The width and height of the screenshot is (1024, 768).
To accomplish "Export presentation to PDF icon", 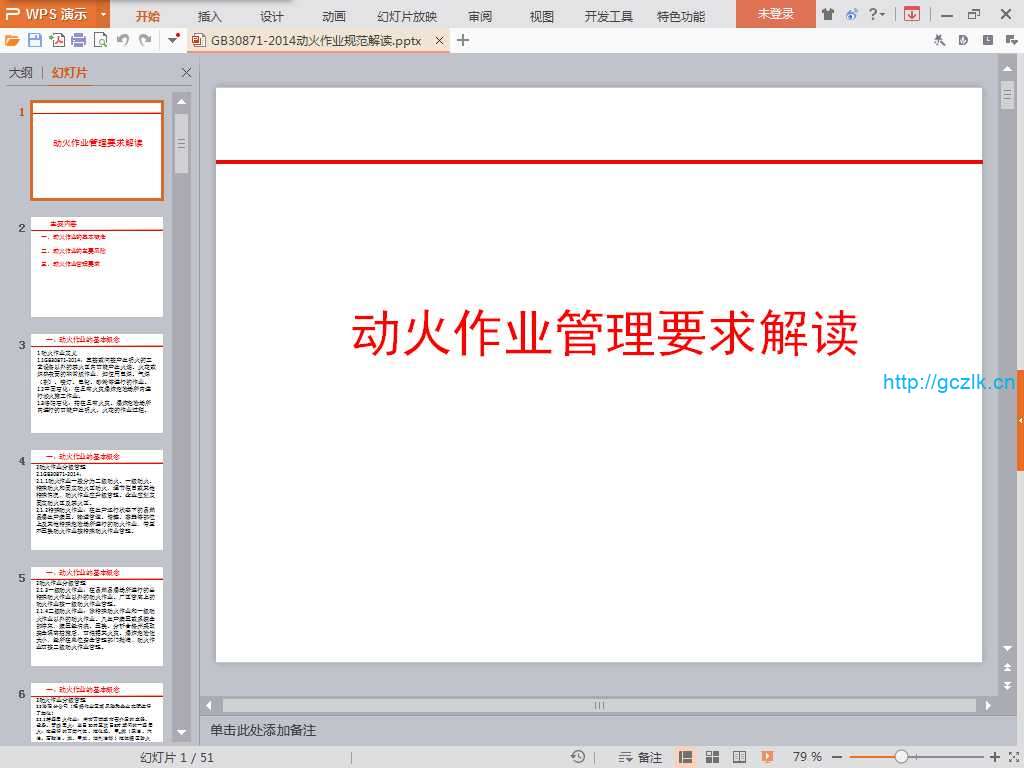I will pos(57,40).
